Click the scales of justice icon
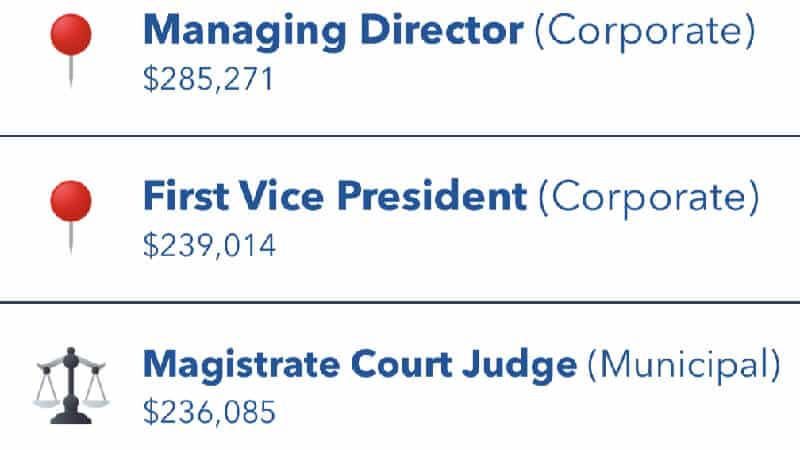The height and width of the screenshot is (450, 800). tap(70, 381)
